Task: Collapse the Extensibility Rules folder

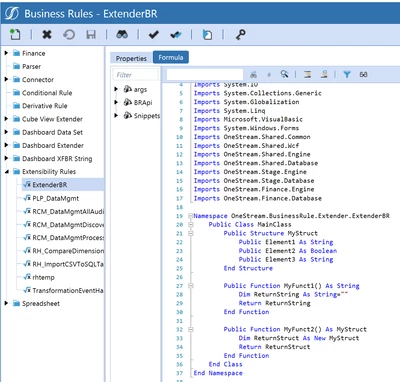Action: pyautogui.click(x=6, y=172)
